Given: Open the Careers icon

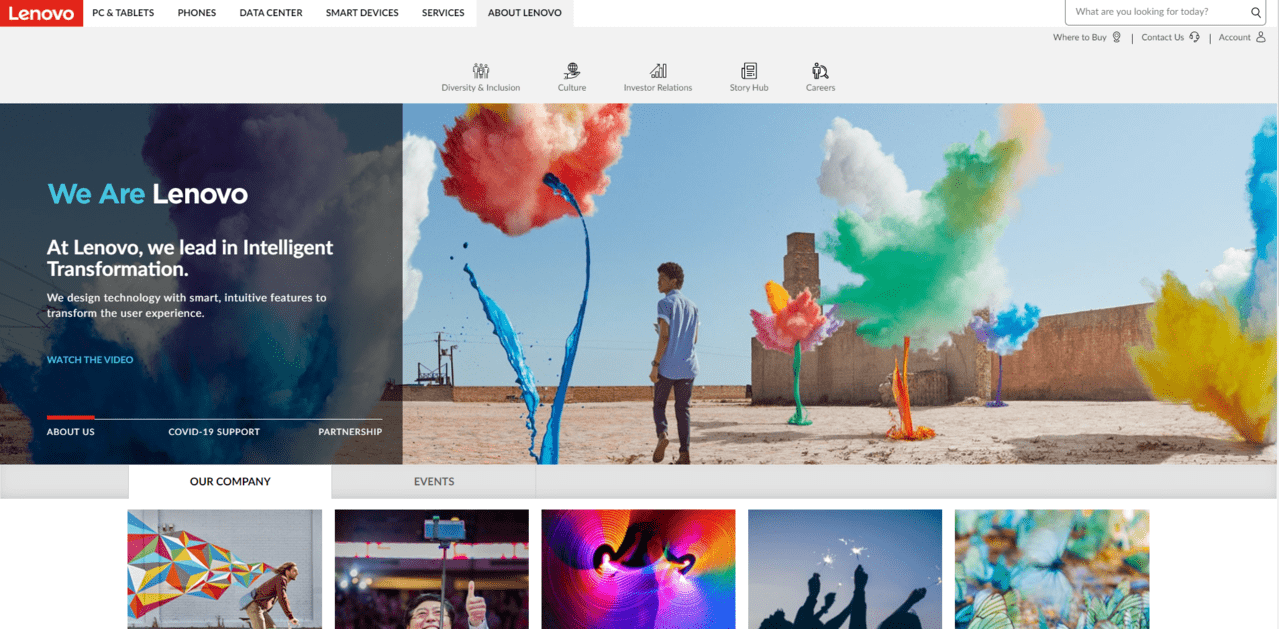Looking at the screenshot, I should [820, 71].
